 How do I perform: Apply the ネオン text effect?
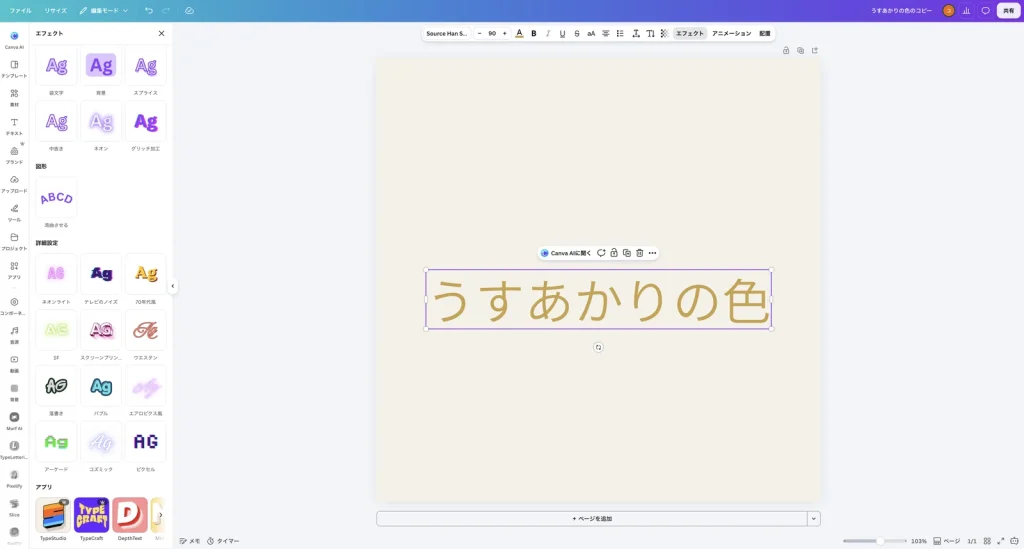[101, 121]
